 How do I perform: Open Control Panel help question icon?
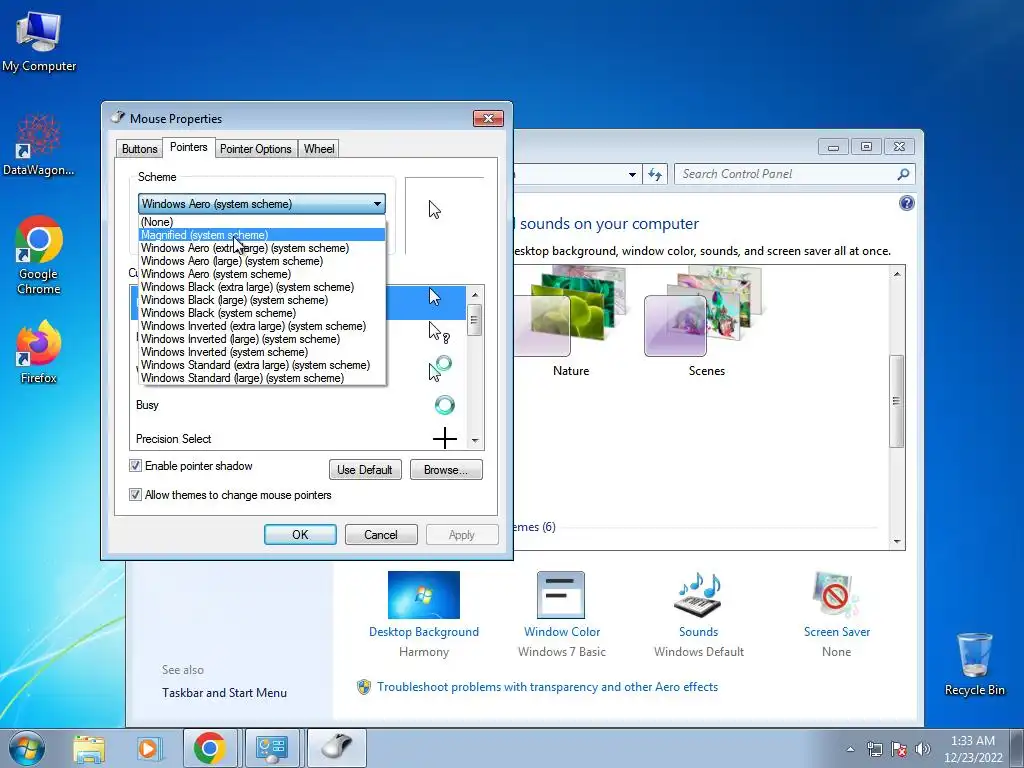click(x=906, y=203)
